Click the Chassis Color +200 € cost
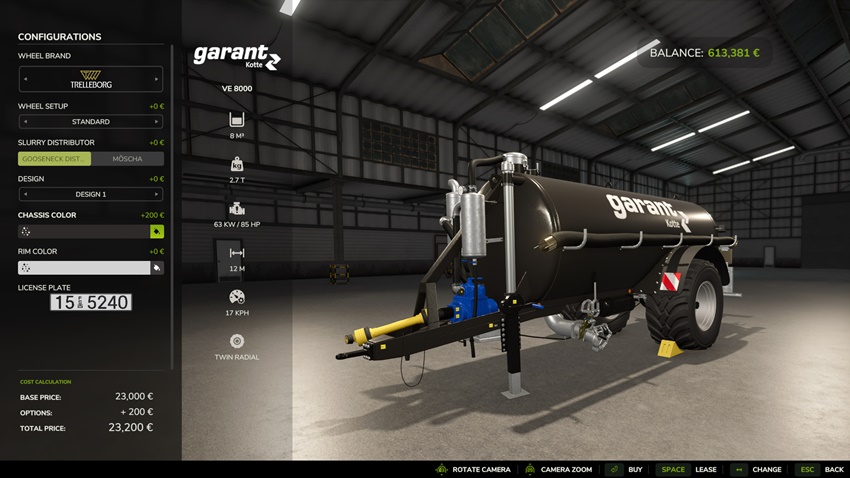 click(x=152, y=215)
